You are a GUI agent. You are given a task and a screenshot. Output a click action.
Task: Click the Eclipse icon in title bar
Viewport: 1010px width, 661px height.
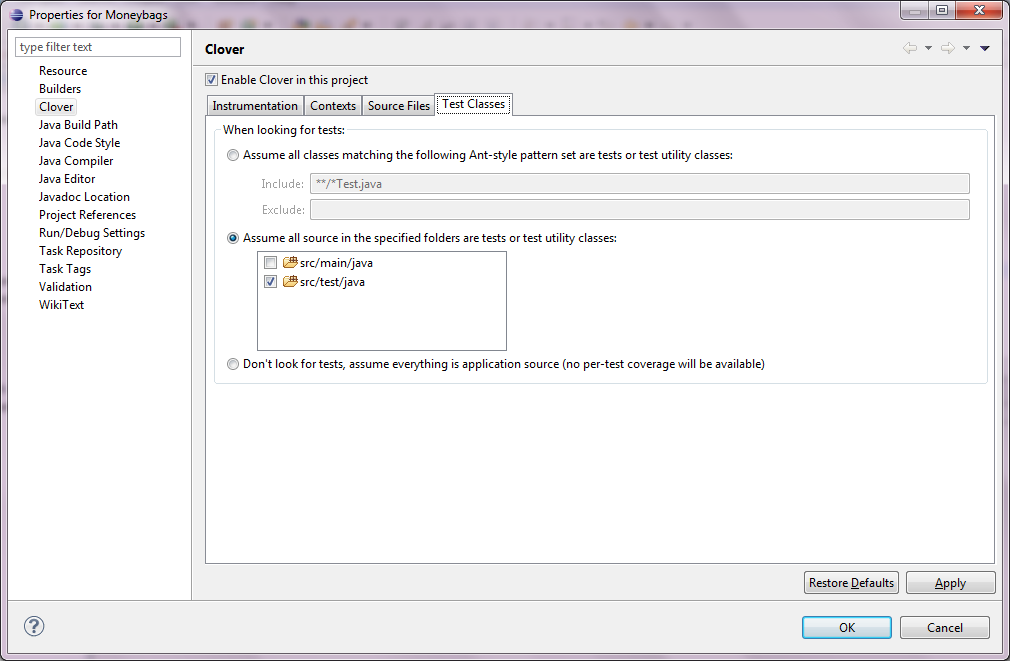[16, 15]
